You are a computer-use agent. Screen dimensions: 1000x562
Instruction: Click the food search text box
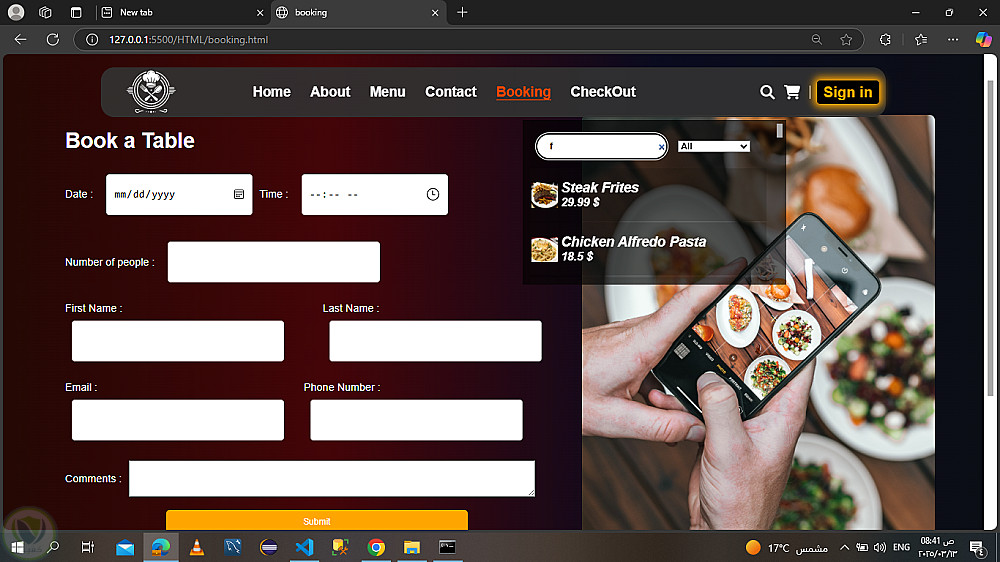click(x=601, y=146)
